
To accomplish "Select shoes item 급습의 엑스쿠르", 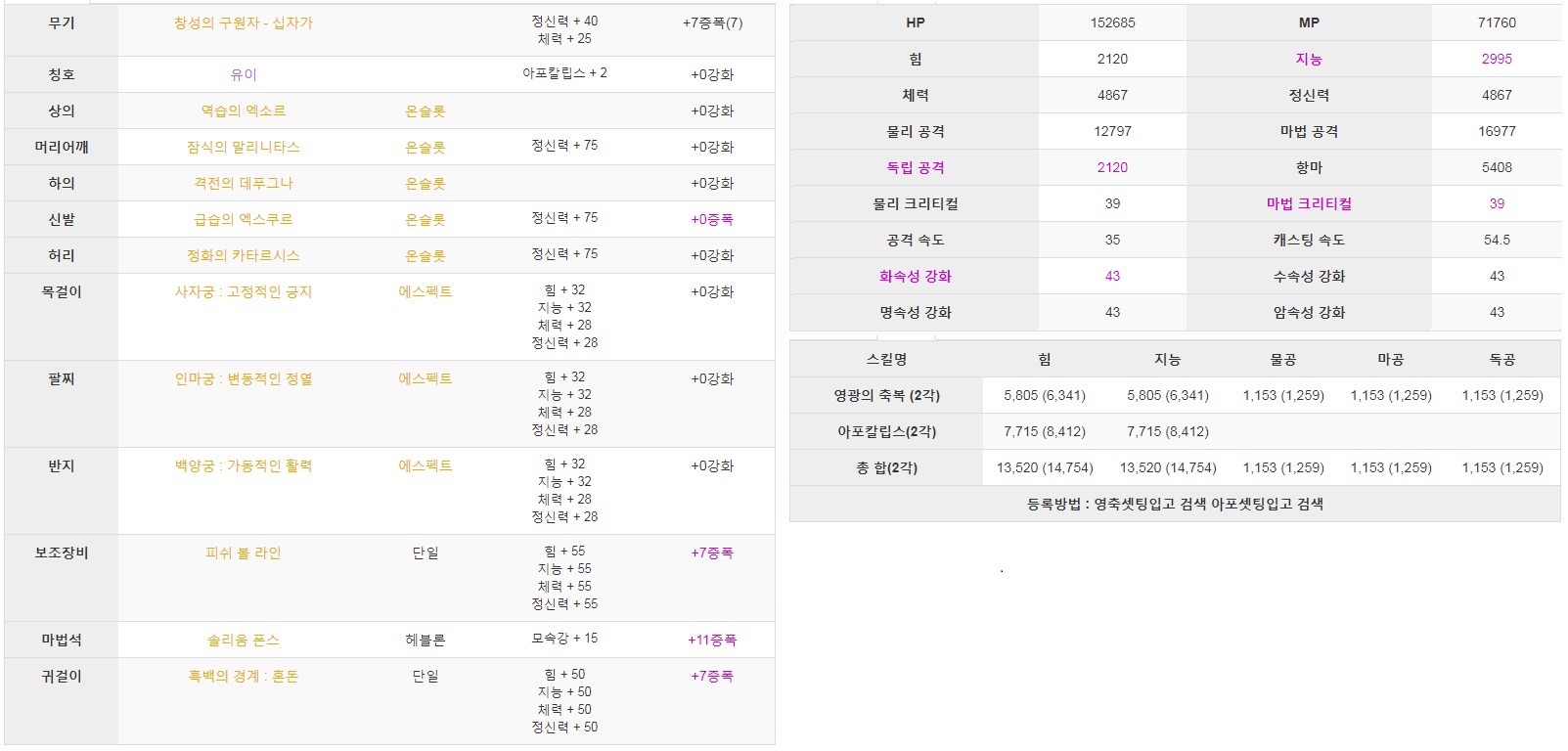I will (244, 219).
